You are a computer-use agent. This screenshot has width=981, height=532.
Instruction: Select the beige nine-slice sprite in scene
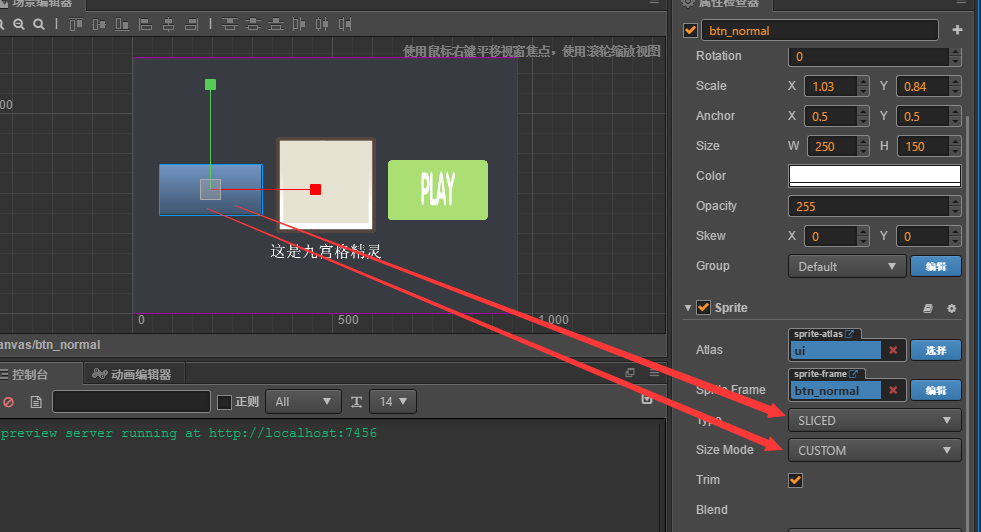(326, 185)
